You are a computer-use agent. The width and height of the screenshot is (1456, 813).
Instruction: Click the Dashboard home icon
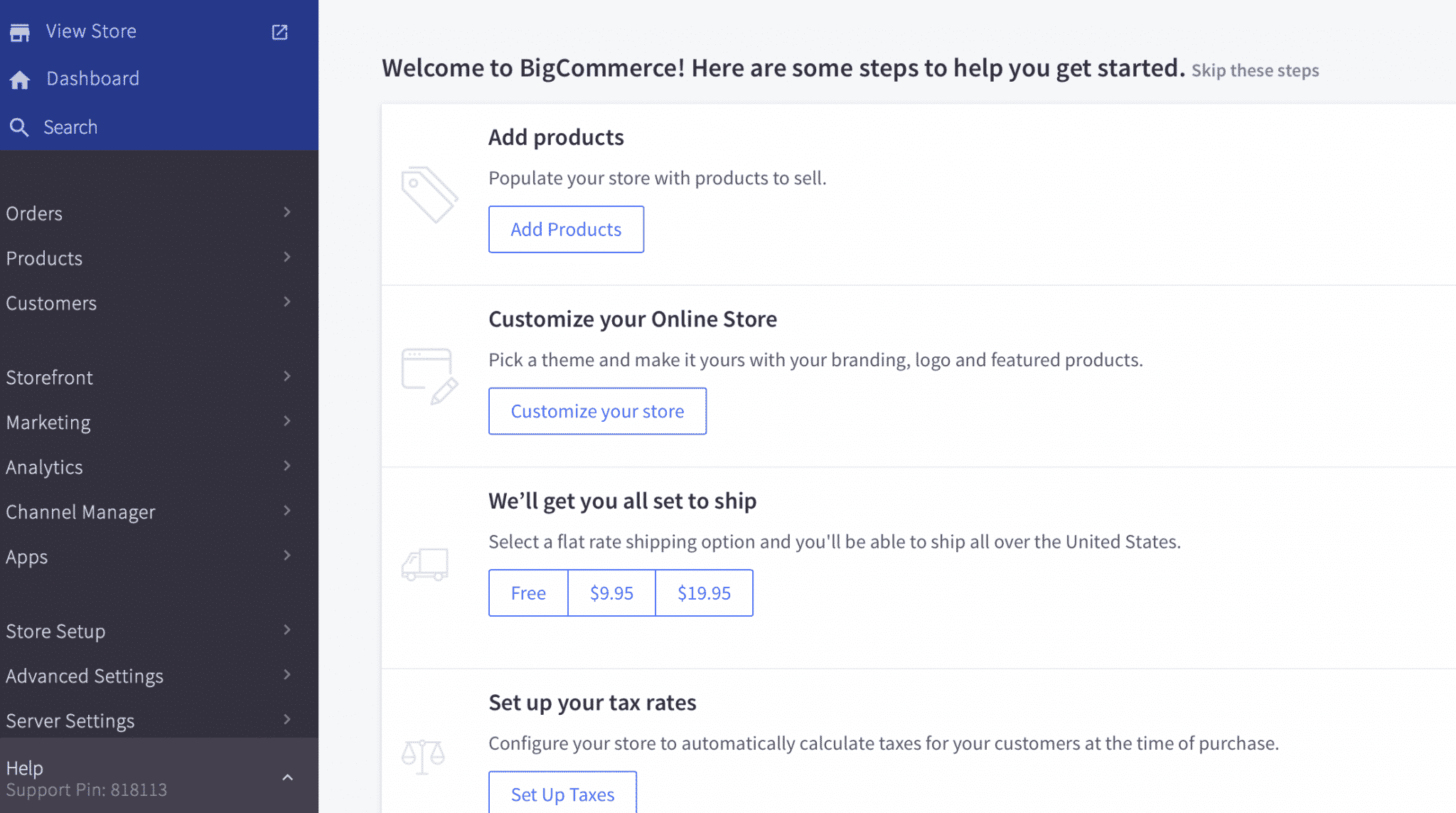pyautogui.click(x=20, y=80)
